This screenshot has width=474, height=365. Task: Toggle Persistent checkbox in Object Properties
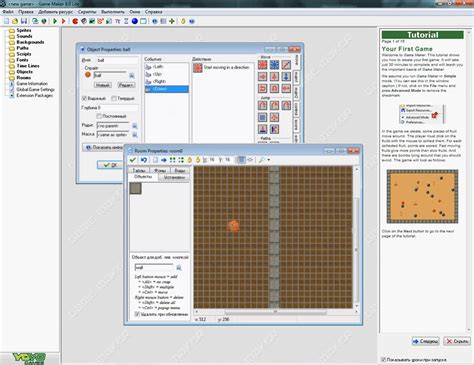pyautogui.click(x=99, y=116)
